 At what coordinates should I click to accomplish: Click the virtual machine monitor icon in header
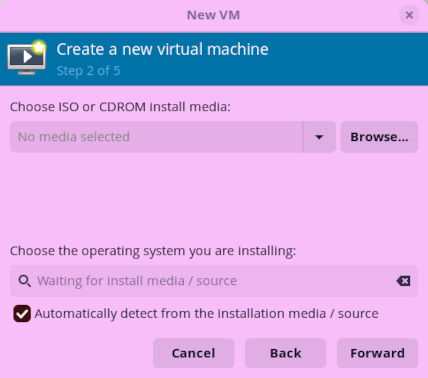[x=27, y=58]
